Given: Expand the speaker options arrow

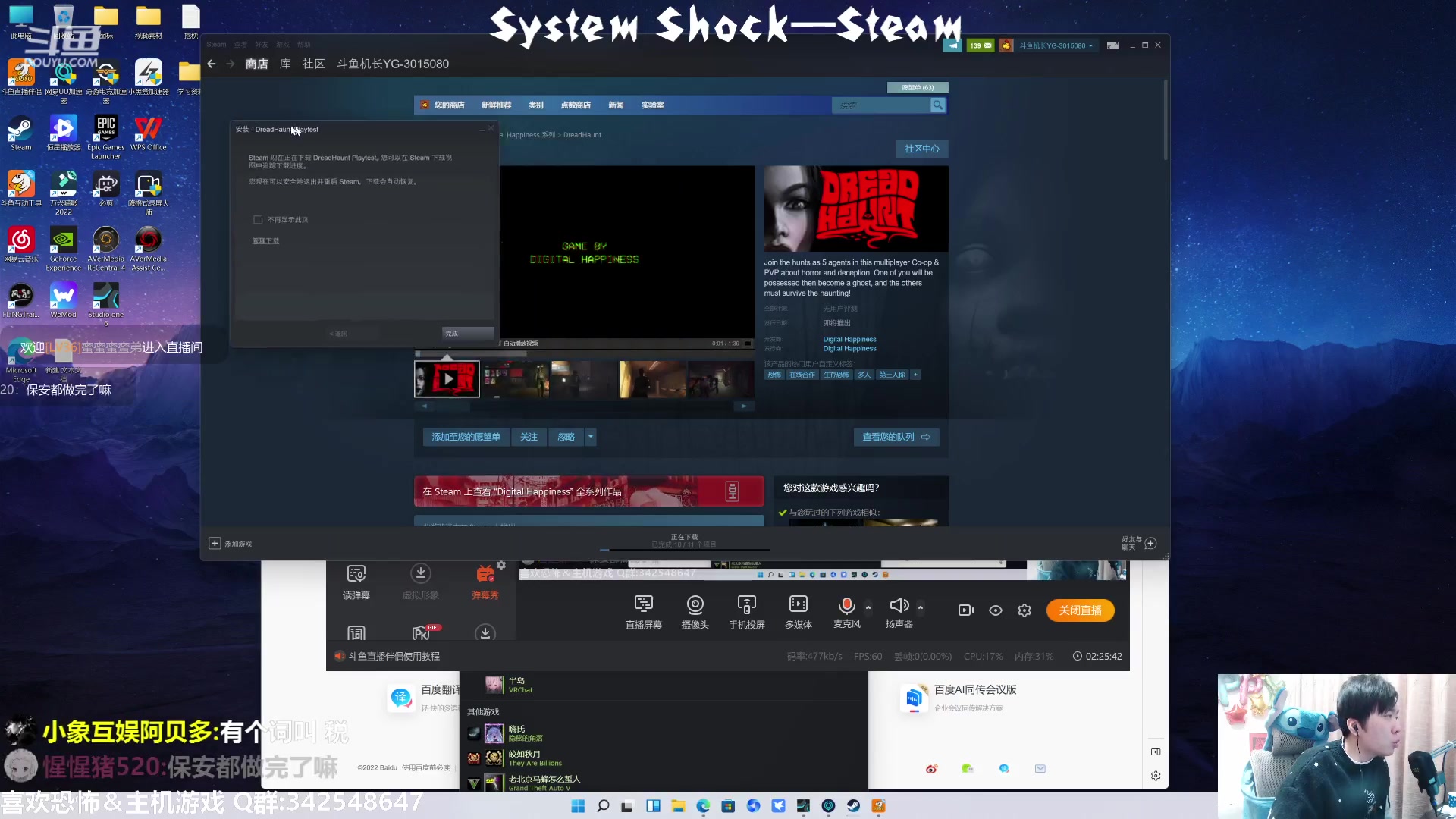Looking at the screenshot, I should click(921, 607).
